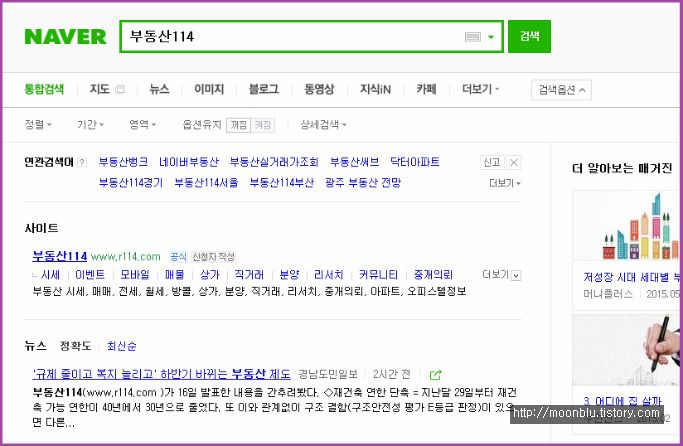This screenshot has width=683, height=446.
Task: Open the 분양 sublink
Action: click(x=289, y=275)
